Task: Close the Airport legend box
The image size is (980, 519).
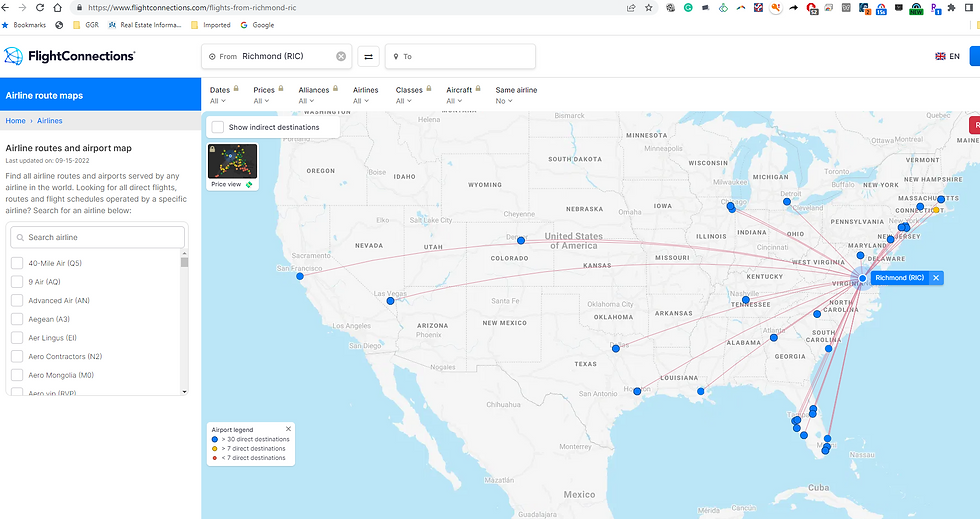Action: pyautogui.click(x=288, y=429)
